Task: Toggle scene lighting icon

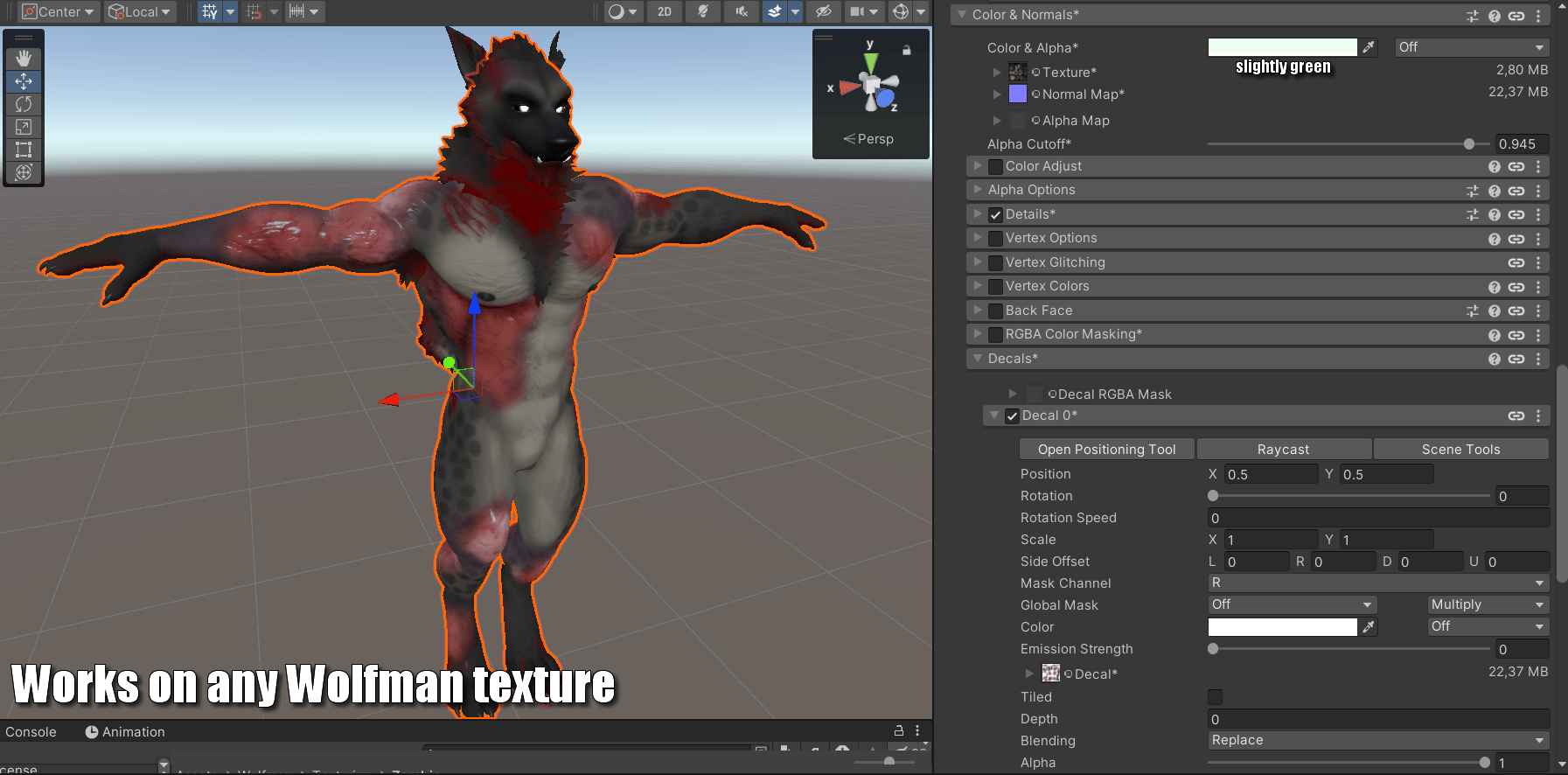Action: click(703, 11)
